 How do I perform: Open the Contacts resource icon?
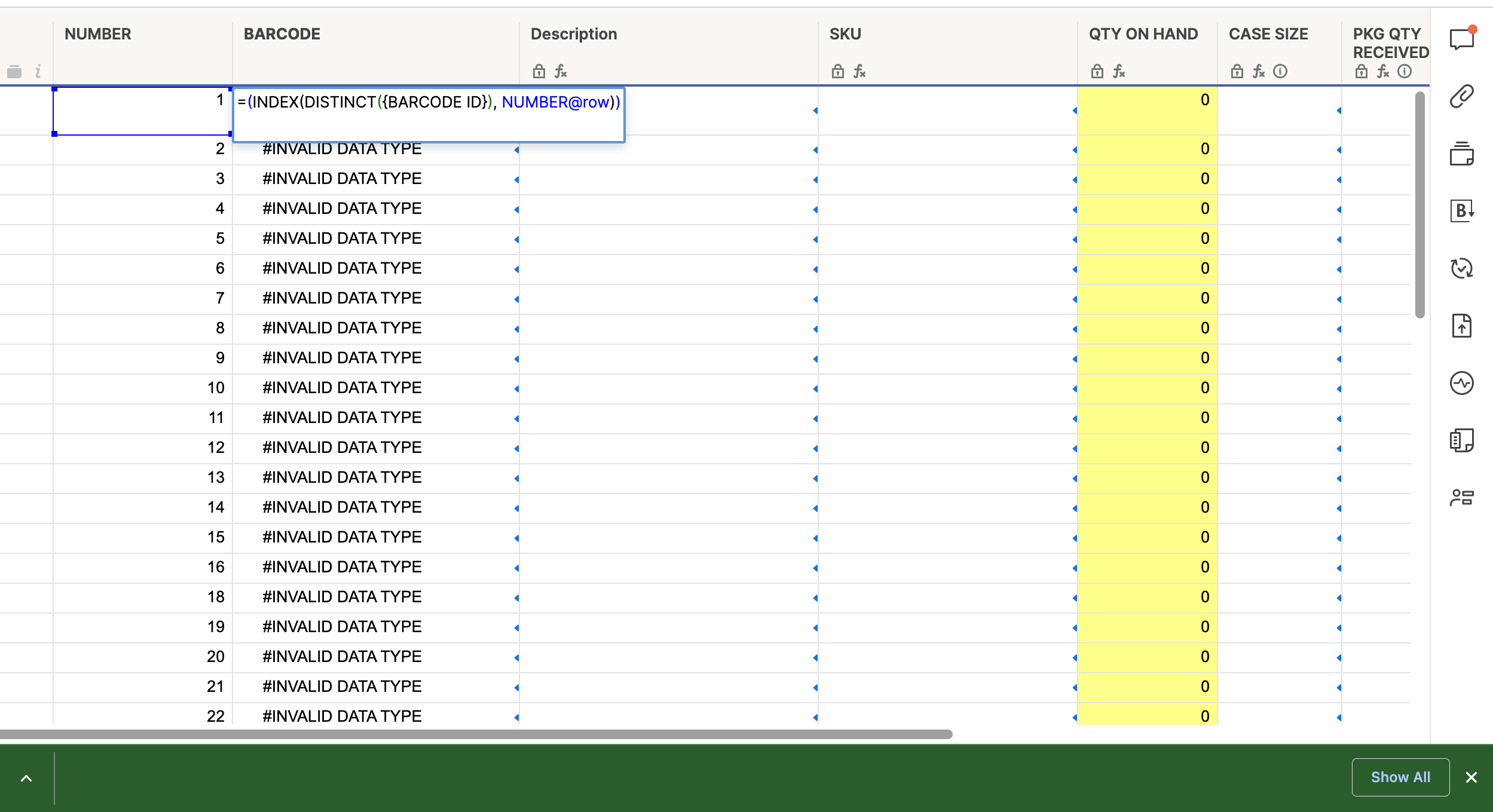click(1462, 498)
